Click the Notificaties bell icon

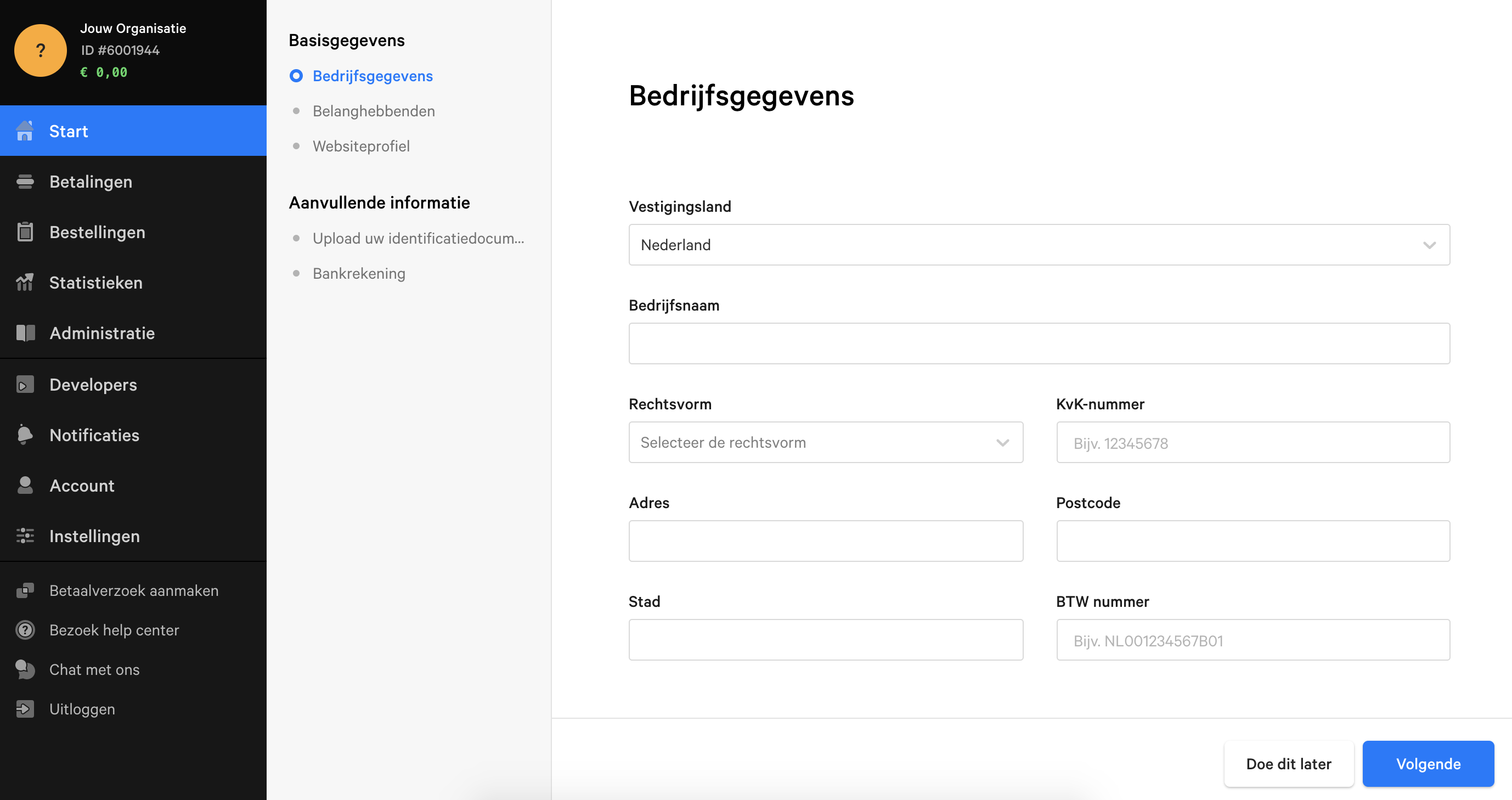click(25, 435)
